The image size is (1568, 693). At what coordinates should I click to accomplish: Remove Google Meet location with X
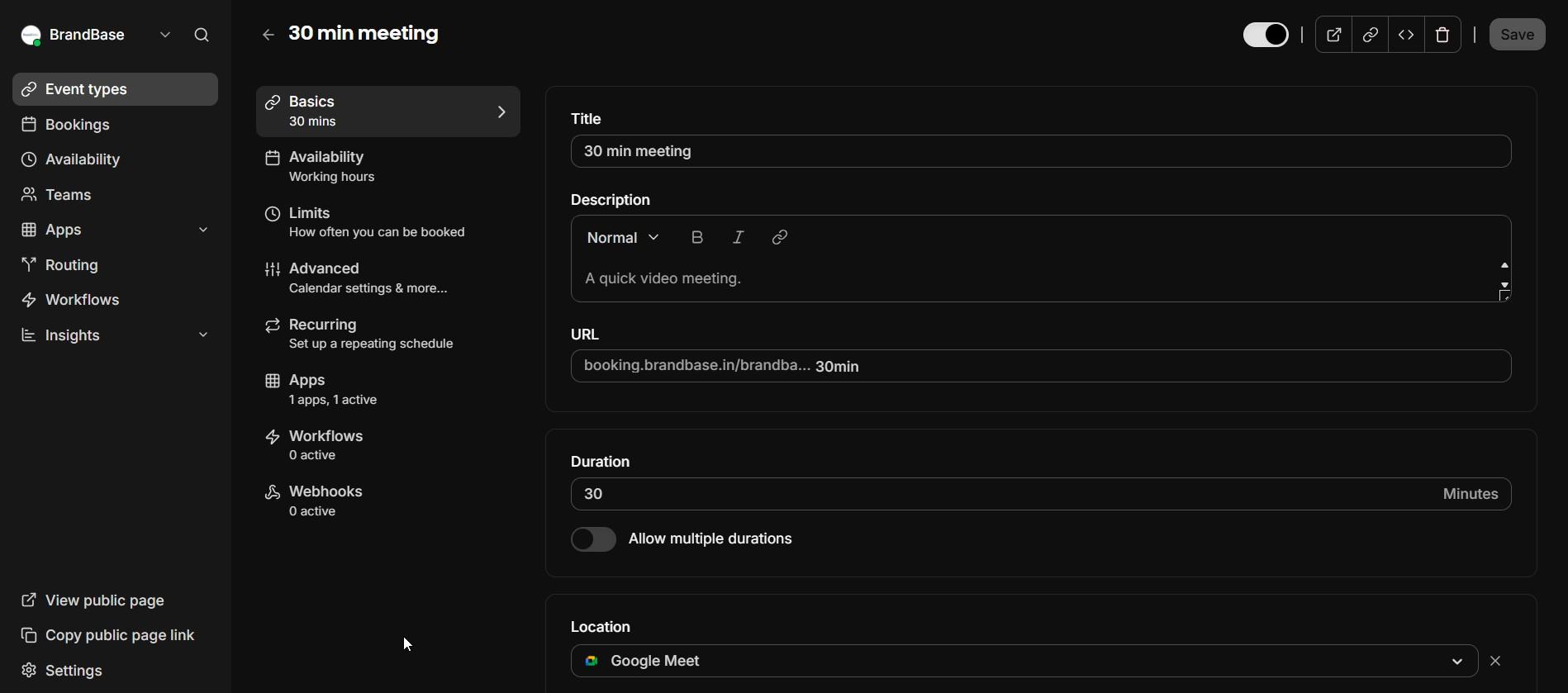click(1496, 662)
